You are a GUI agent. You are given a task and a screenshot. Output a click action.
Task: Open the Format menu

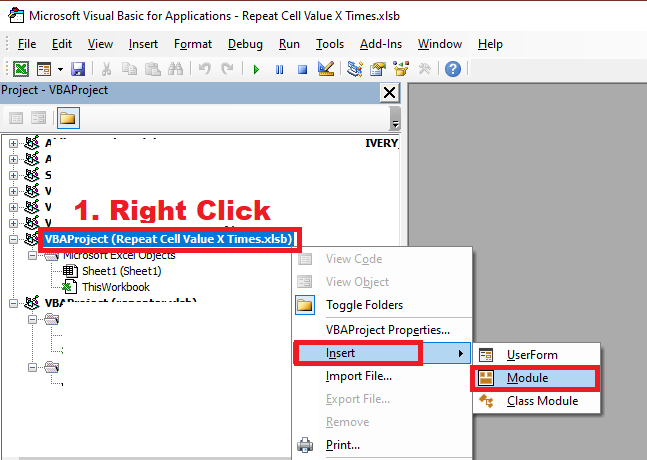tap(193, 44)
